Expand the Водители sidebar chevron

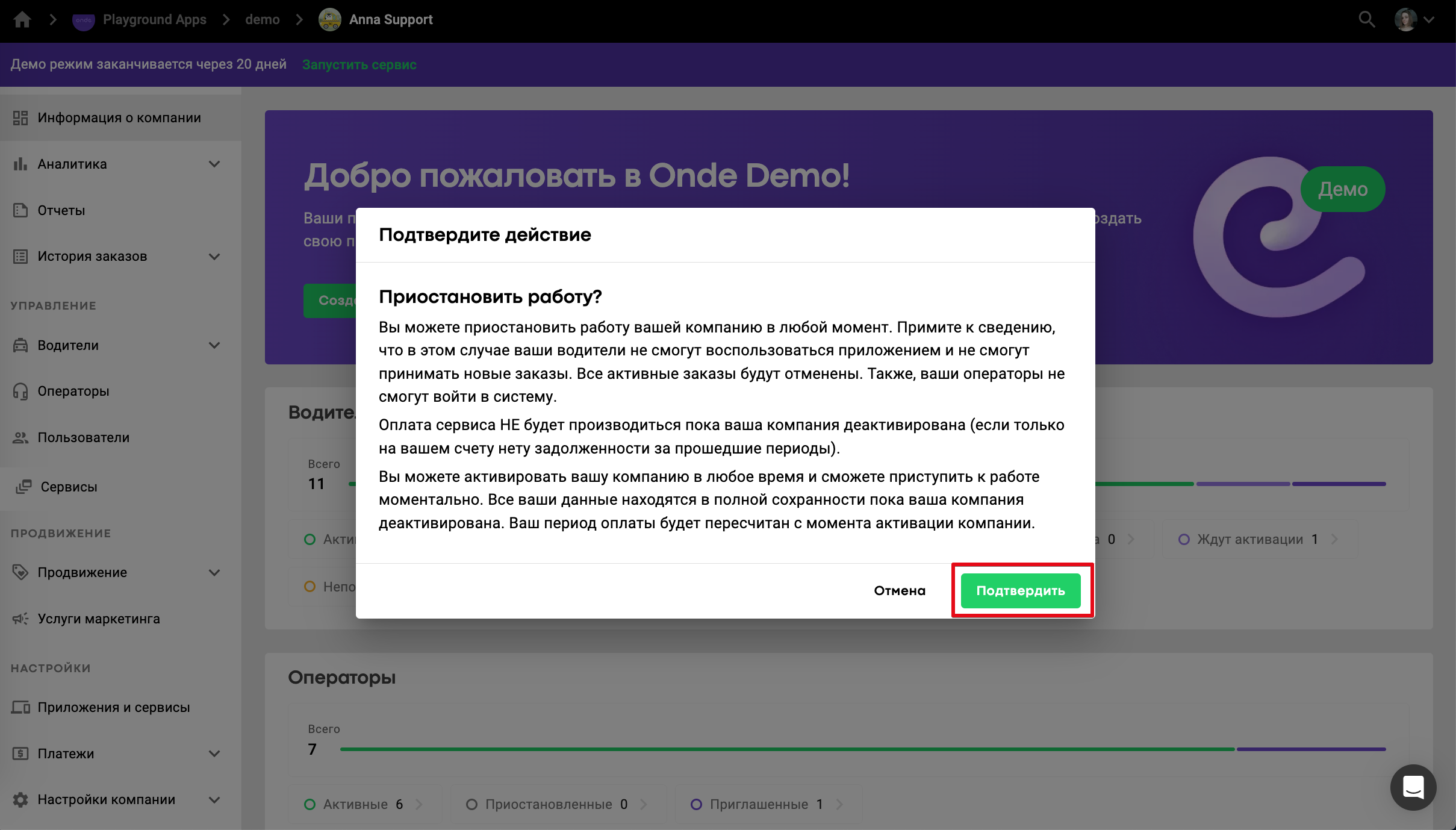(214, 345)
